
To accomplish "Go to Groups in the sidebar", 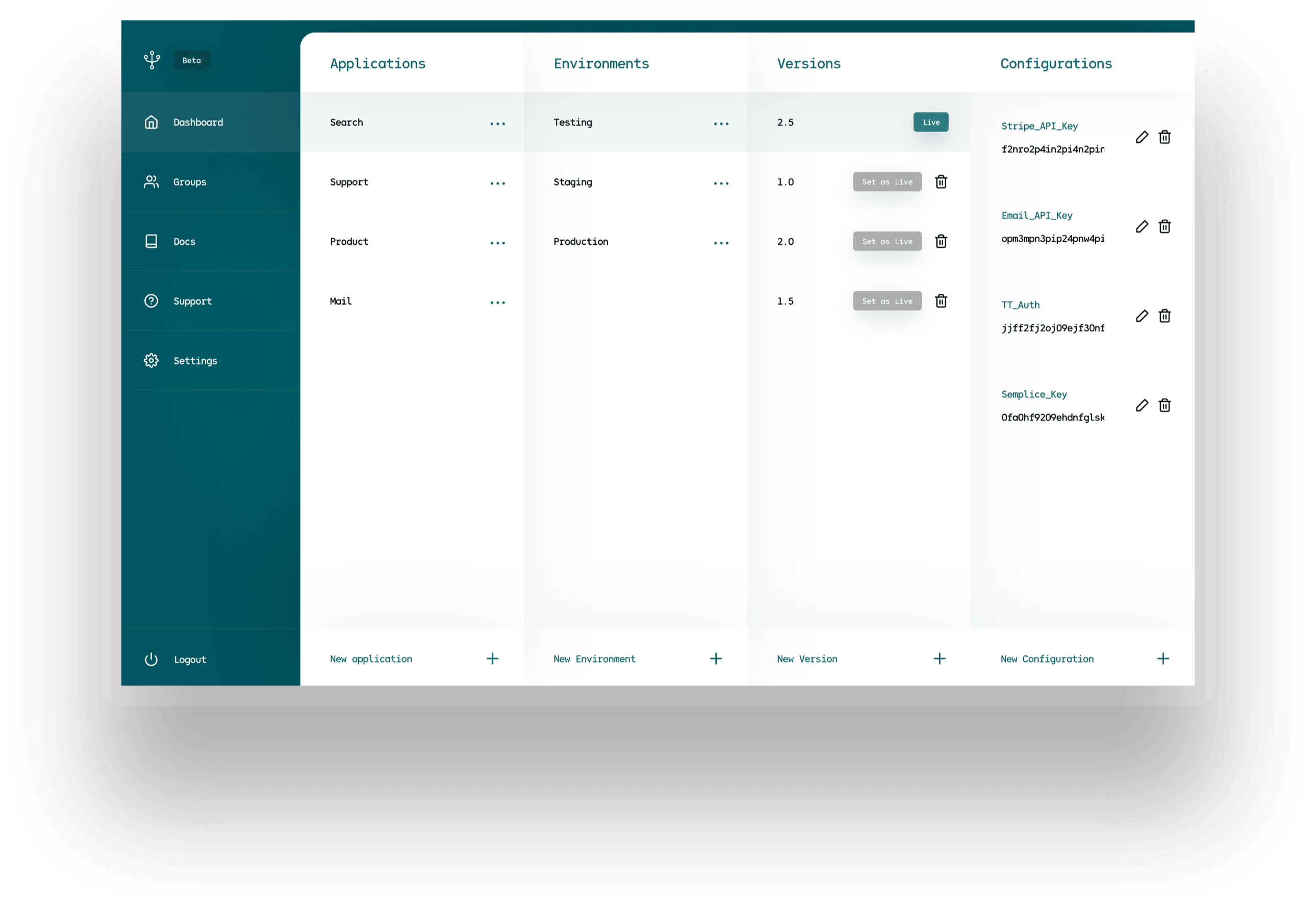I will click(190, 182).
